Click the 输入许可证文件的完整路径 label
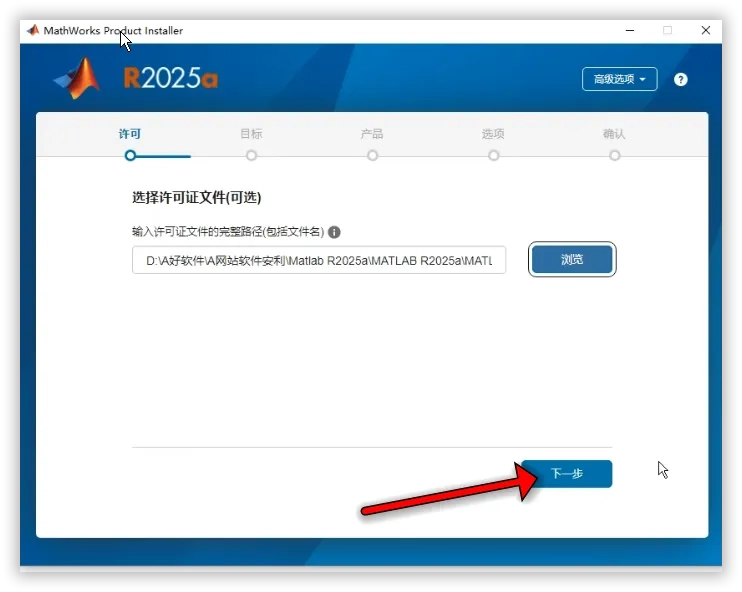The image size is (742, 592). point(228,232)
